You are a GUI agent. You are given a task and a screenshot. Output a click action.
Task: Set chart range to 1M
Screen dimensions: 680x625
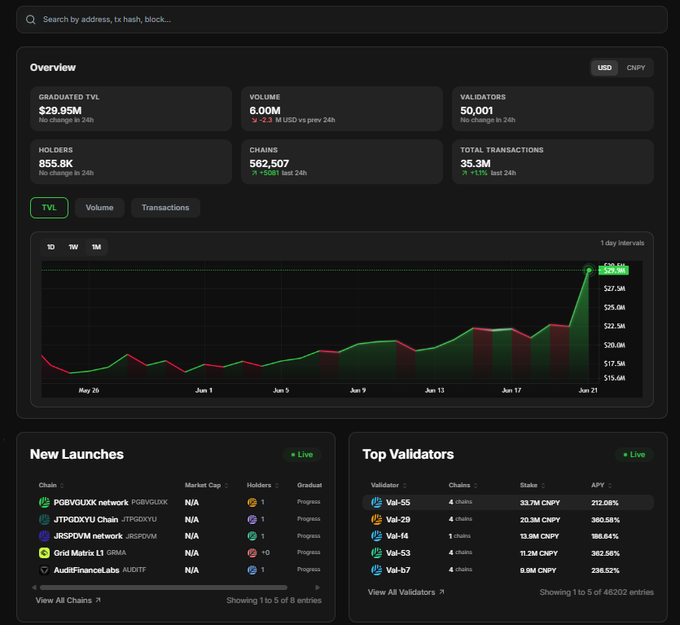tap(96, 247)
